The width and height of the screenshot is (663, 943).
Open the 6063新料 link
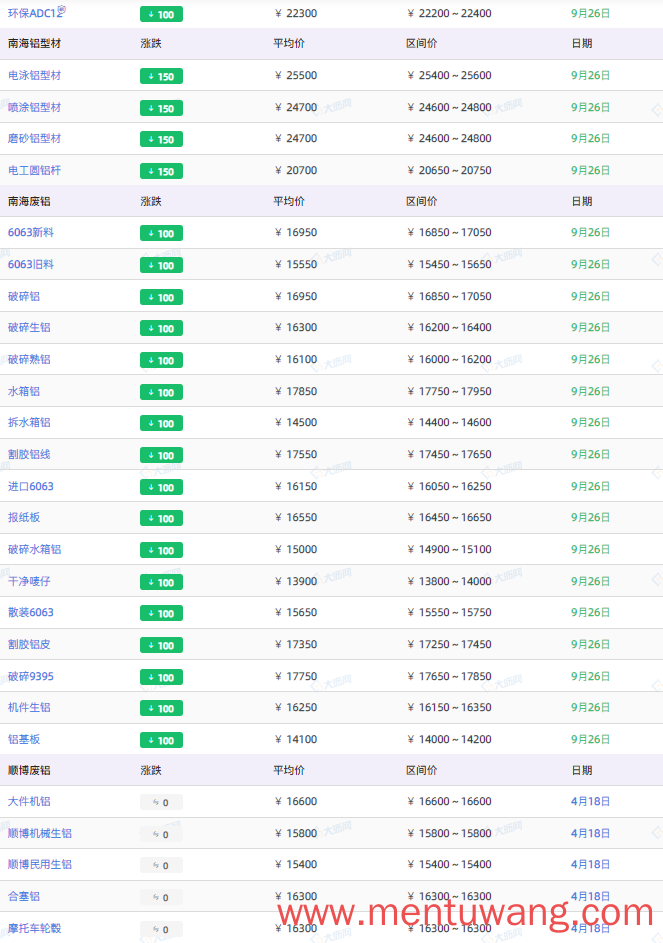point(31,233)
